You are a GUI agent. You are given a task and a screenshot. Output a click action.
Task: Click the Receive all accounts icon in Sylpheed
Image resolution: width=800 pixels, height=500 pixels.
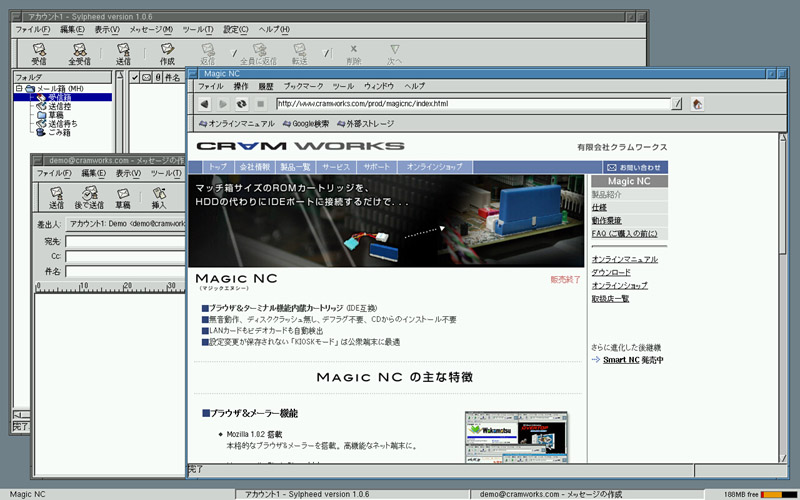(x=79, y=54)
